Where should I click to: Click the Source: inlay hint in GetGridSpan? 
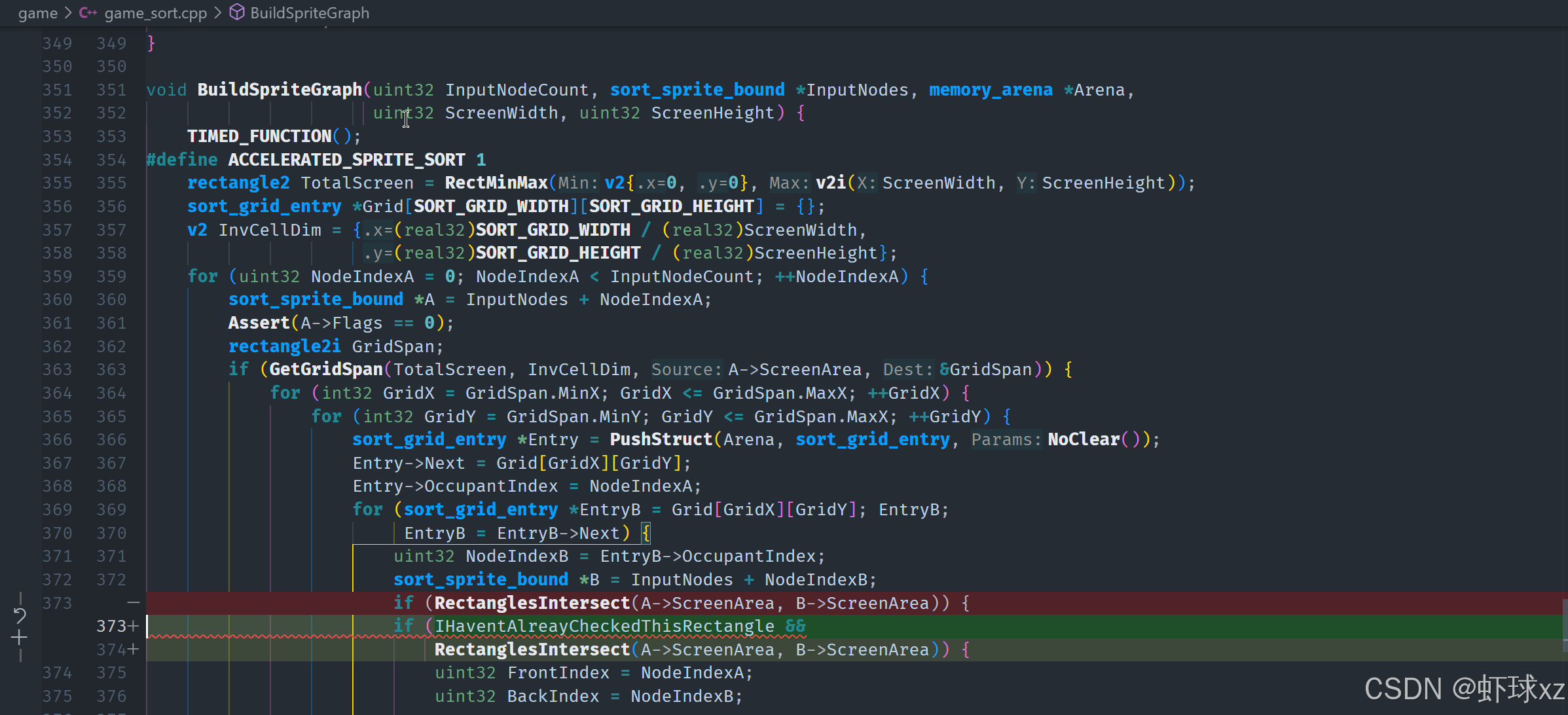coord(686,370)
